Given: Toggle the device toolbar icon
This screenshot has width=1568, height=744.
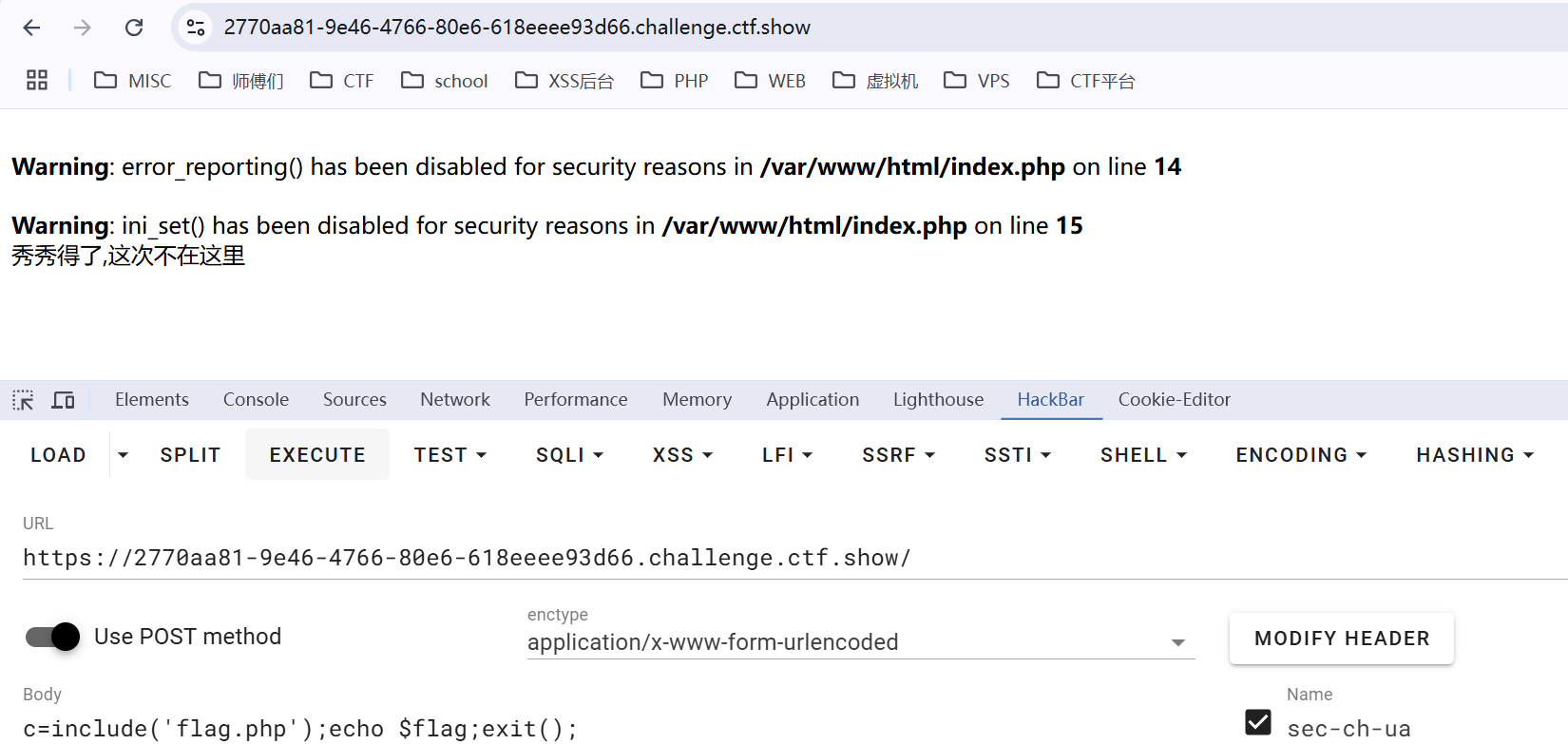Looking at the screenshot, I should click(x=63, y=400).
